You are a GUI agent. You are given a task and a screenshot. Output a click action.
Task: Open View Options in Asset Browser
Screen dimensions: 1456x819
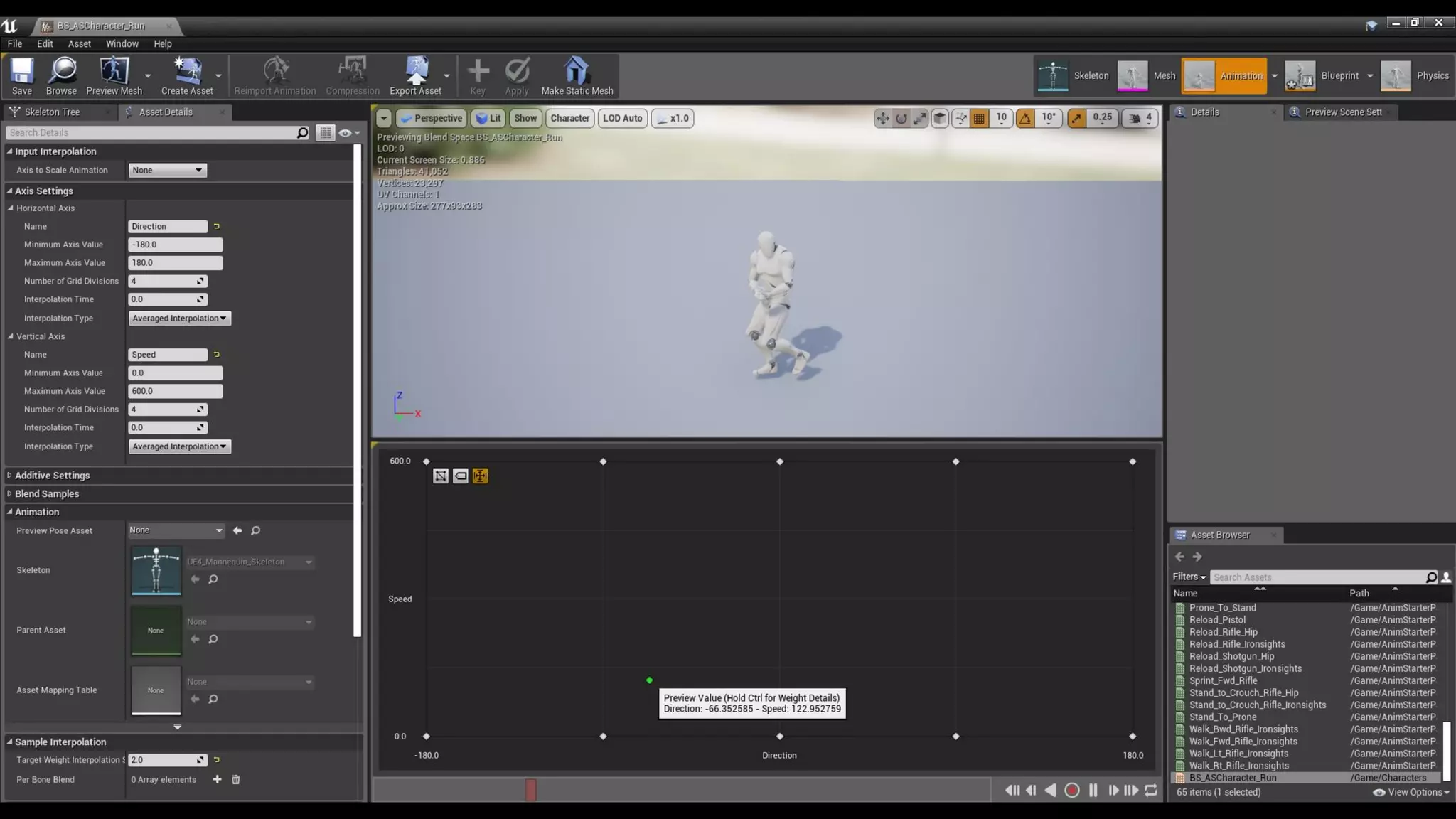1411,792
